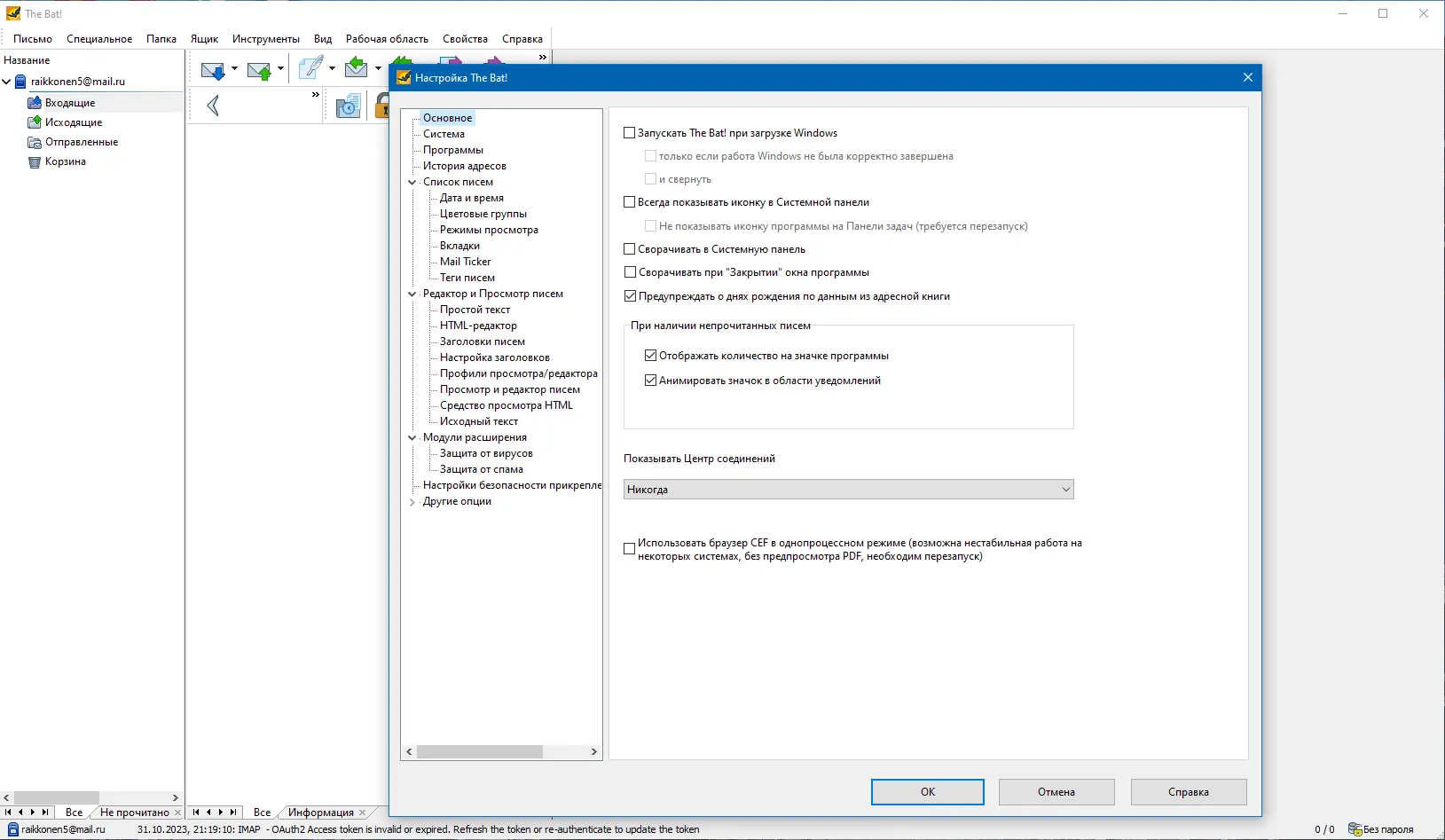Open the Показывать Центр соединений dropdown
The width and height of the screenshot is (1445, 840).
pyautogui.click(x=849, y=490)
